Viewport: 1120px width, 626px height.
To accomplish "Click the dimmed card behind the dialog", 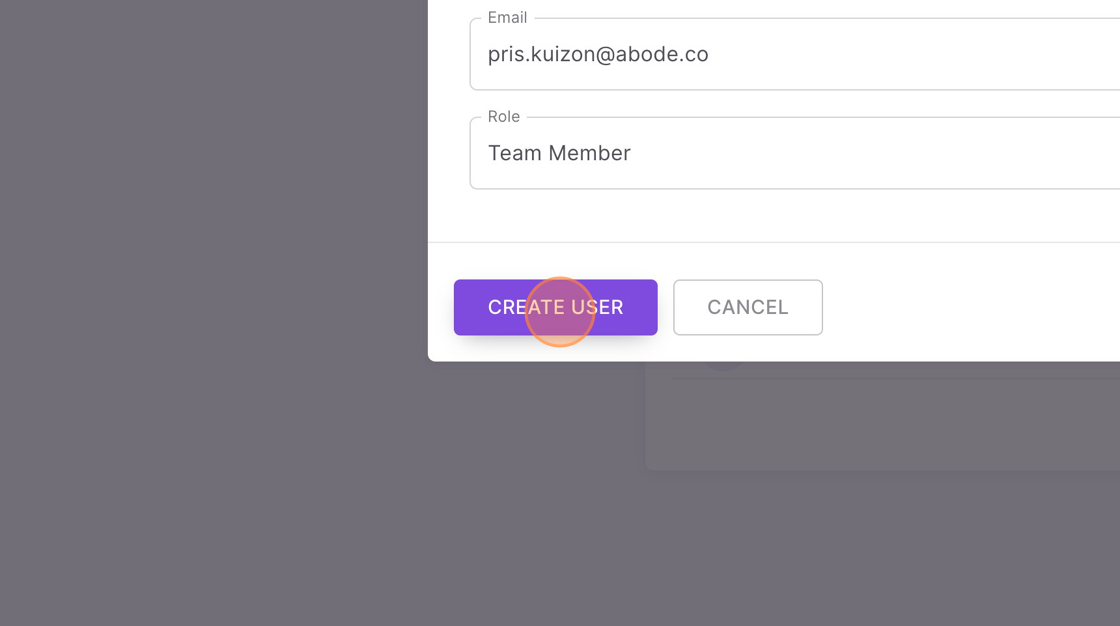I will [882, 422].
